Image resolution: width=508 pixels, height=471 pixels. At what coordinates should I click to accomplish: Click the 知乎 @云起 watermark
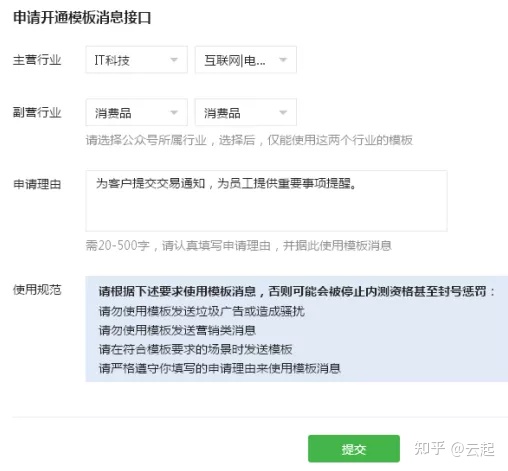[x=454, y=449]
